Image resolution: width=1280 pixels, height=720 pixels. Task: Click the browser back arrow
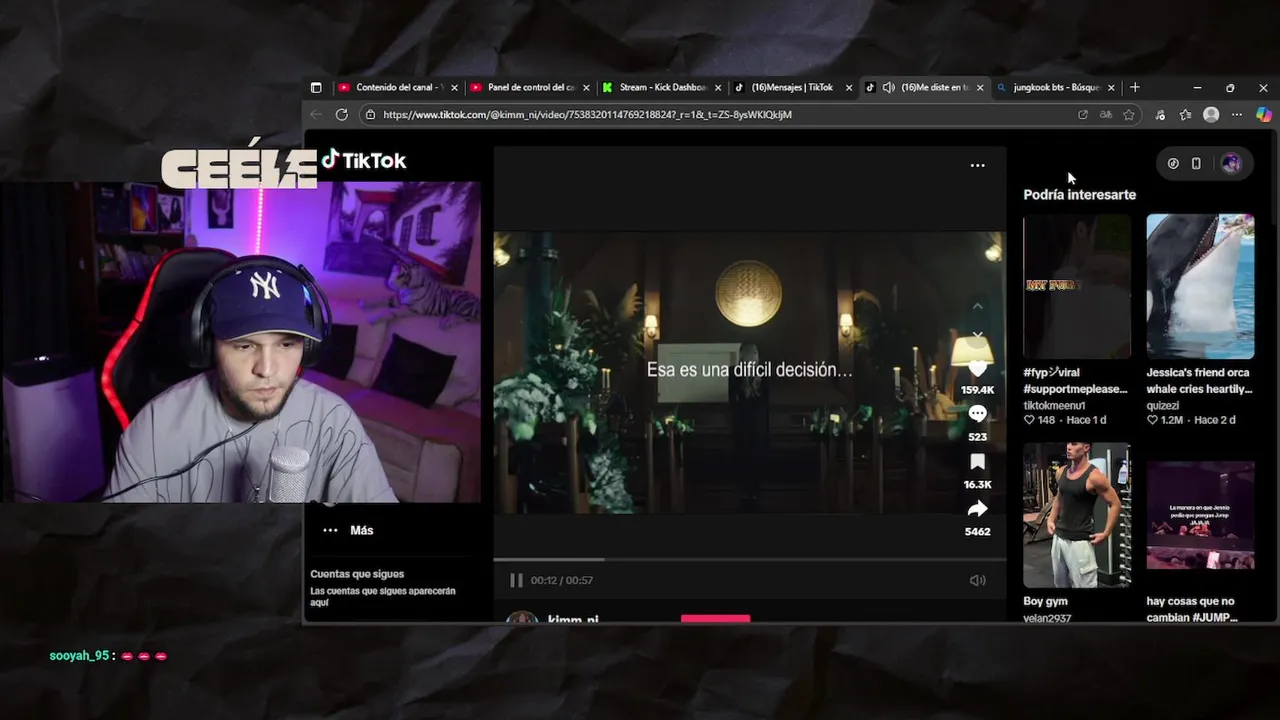pyautogui.click(x=316, y=115)
